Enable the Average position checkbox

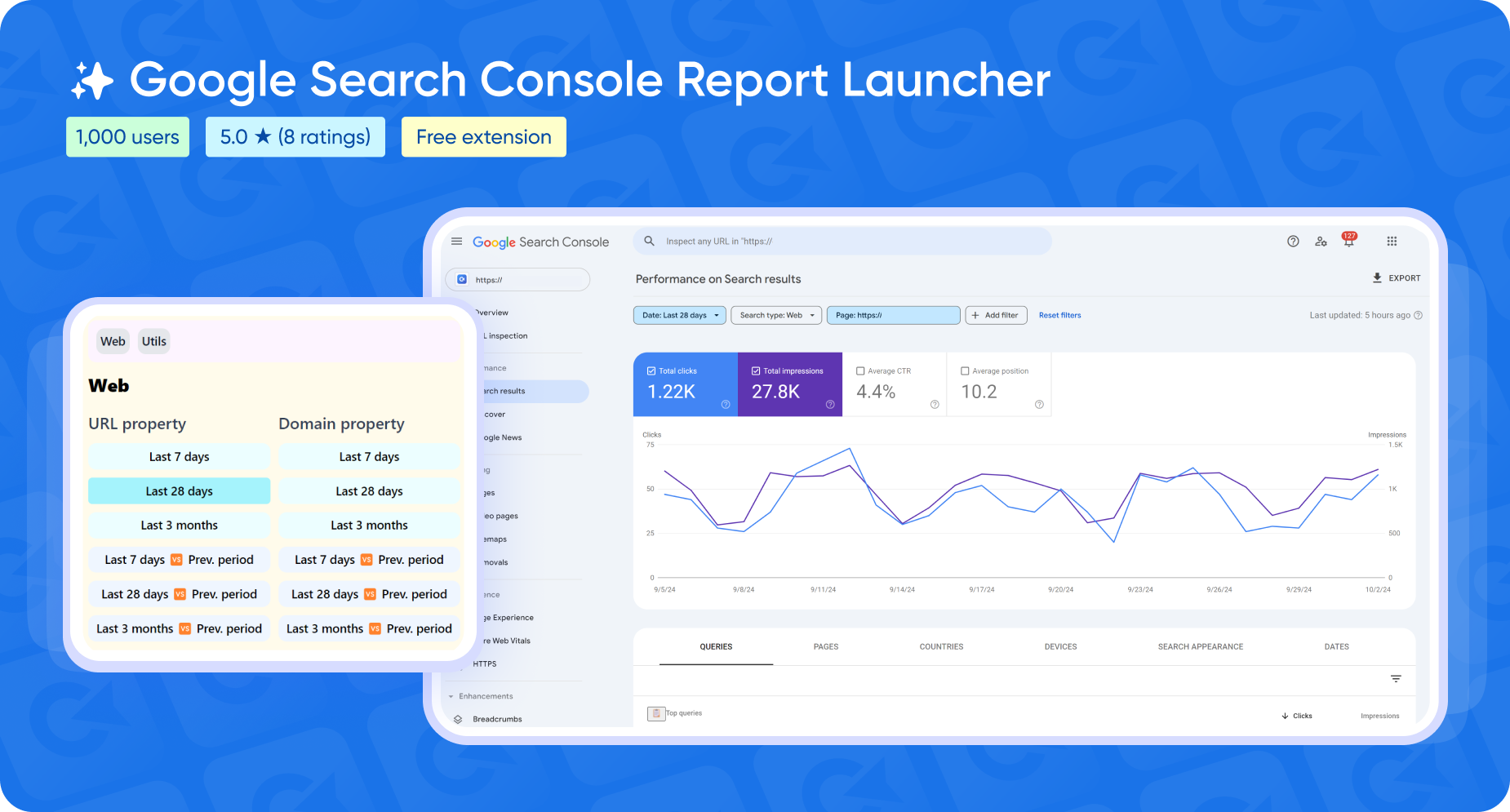point(965,370)
